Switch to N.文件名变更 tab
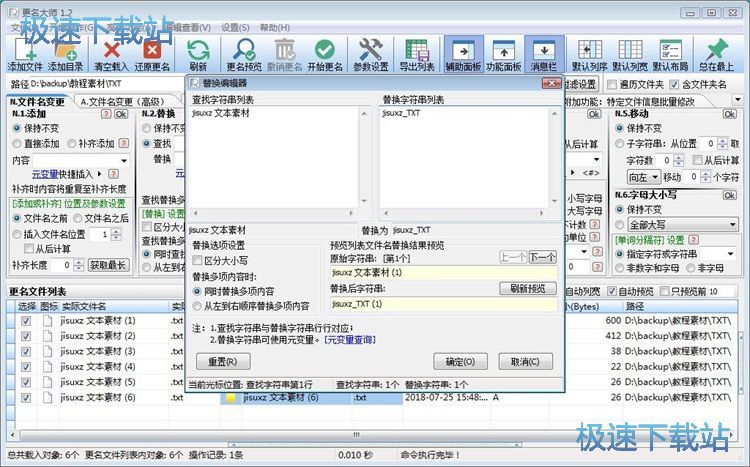Image resolution: width=750 pixels, height=467 pixels. [x=38, y=101]
